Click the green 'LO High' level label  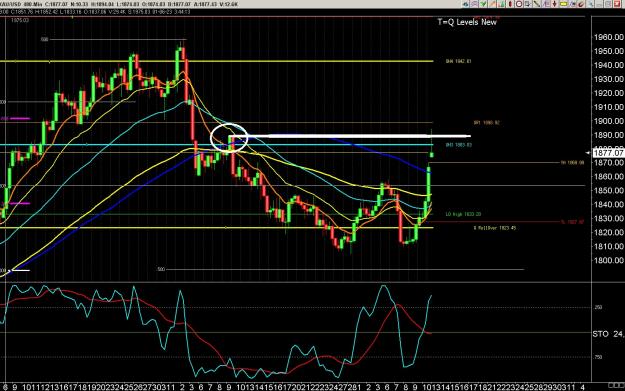tap(463, 214)
